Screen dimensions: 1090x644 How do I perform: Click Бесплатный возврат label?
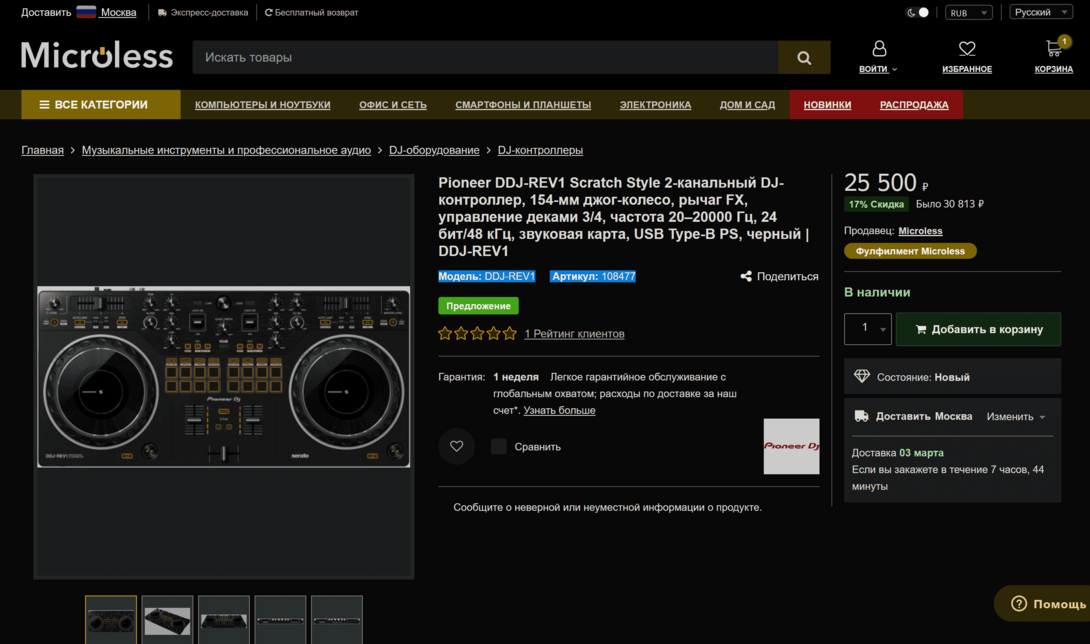(316, 13)
